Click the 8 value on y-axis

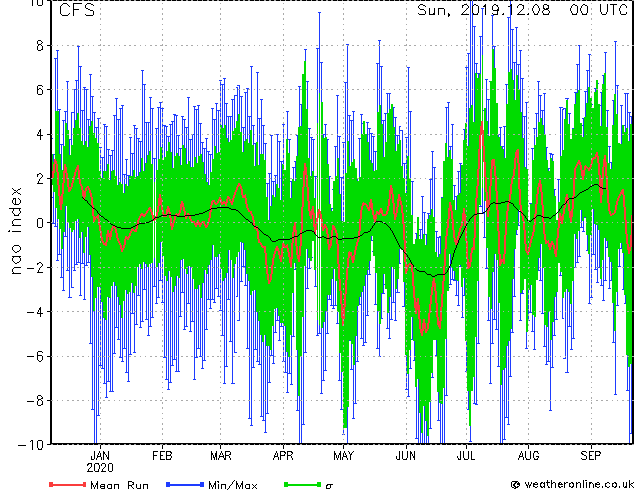click(x=40, y=46)
